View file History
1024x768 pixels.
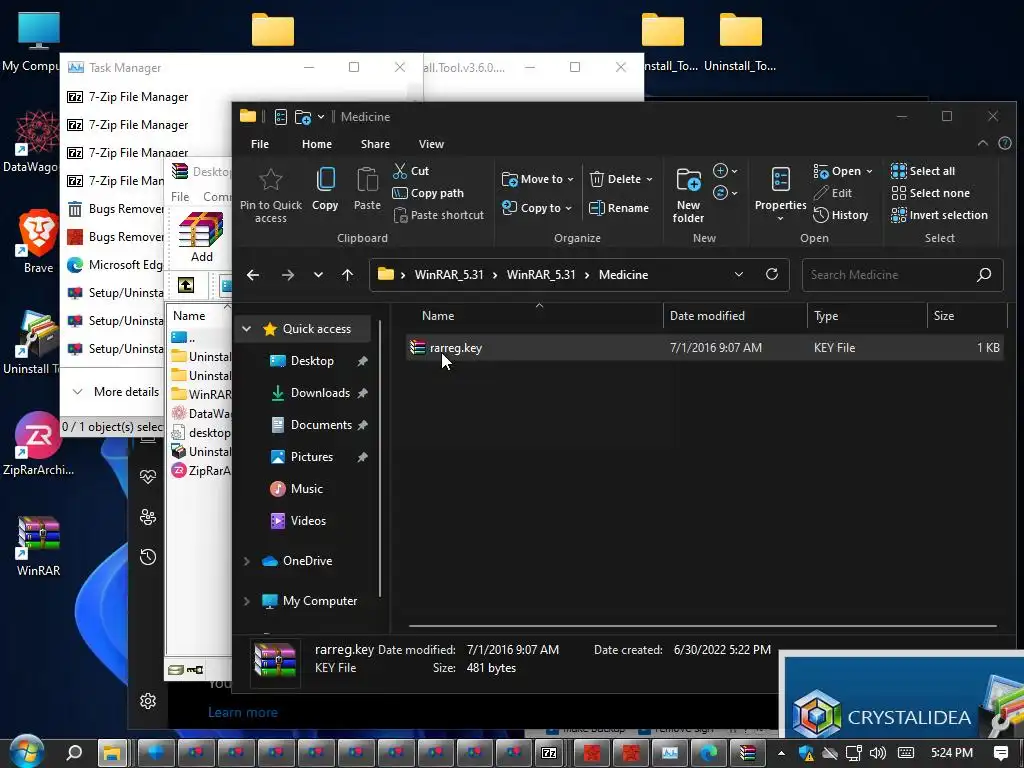(840, 215)
